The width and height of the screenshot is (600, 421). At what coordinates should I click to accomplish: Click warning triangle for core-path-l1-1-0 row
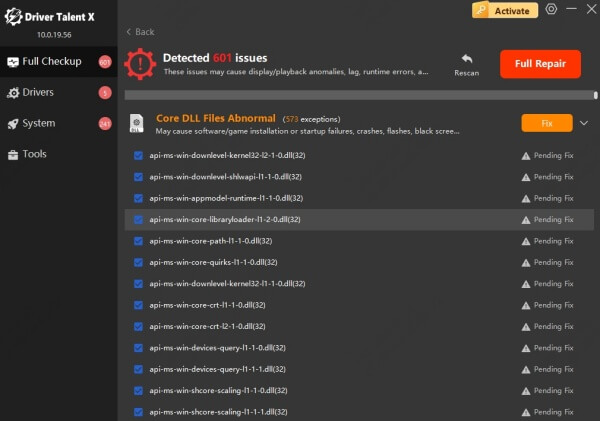[526, 242]
